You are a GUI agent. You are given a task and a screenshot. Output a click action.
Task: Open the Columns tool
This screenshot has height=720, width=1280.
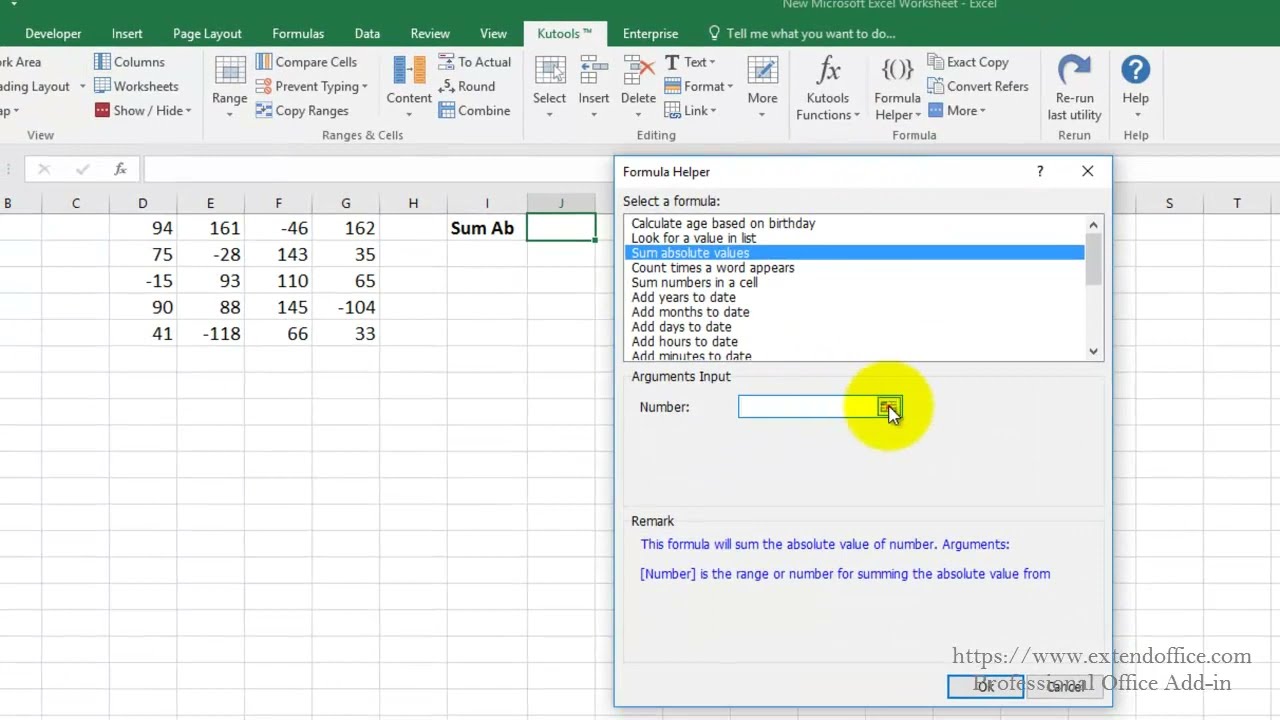coord(129,62)
